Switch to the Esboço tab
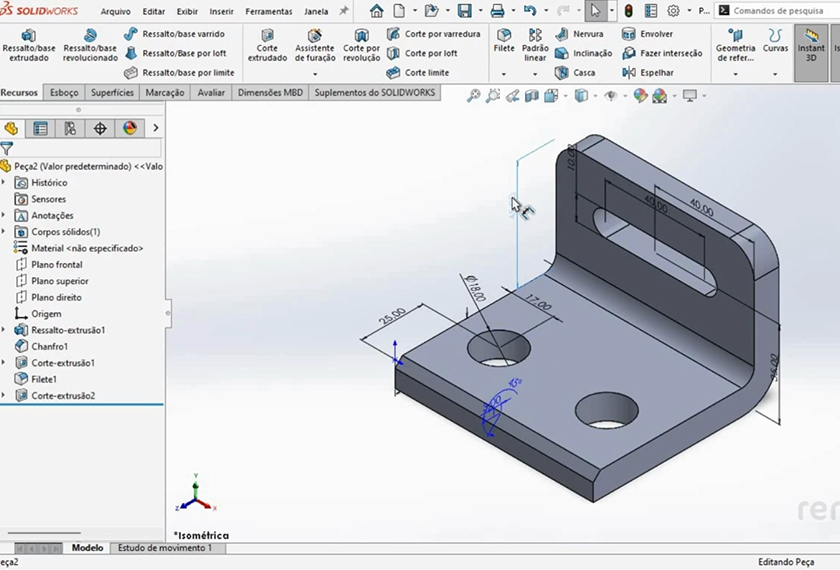The image size is (840, 570). (x=64, y=93)
